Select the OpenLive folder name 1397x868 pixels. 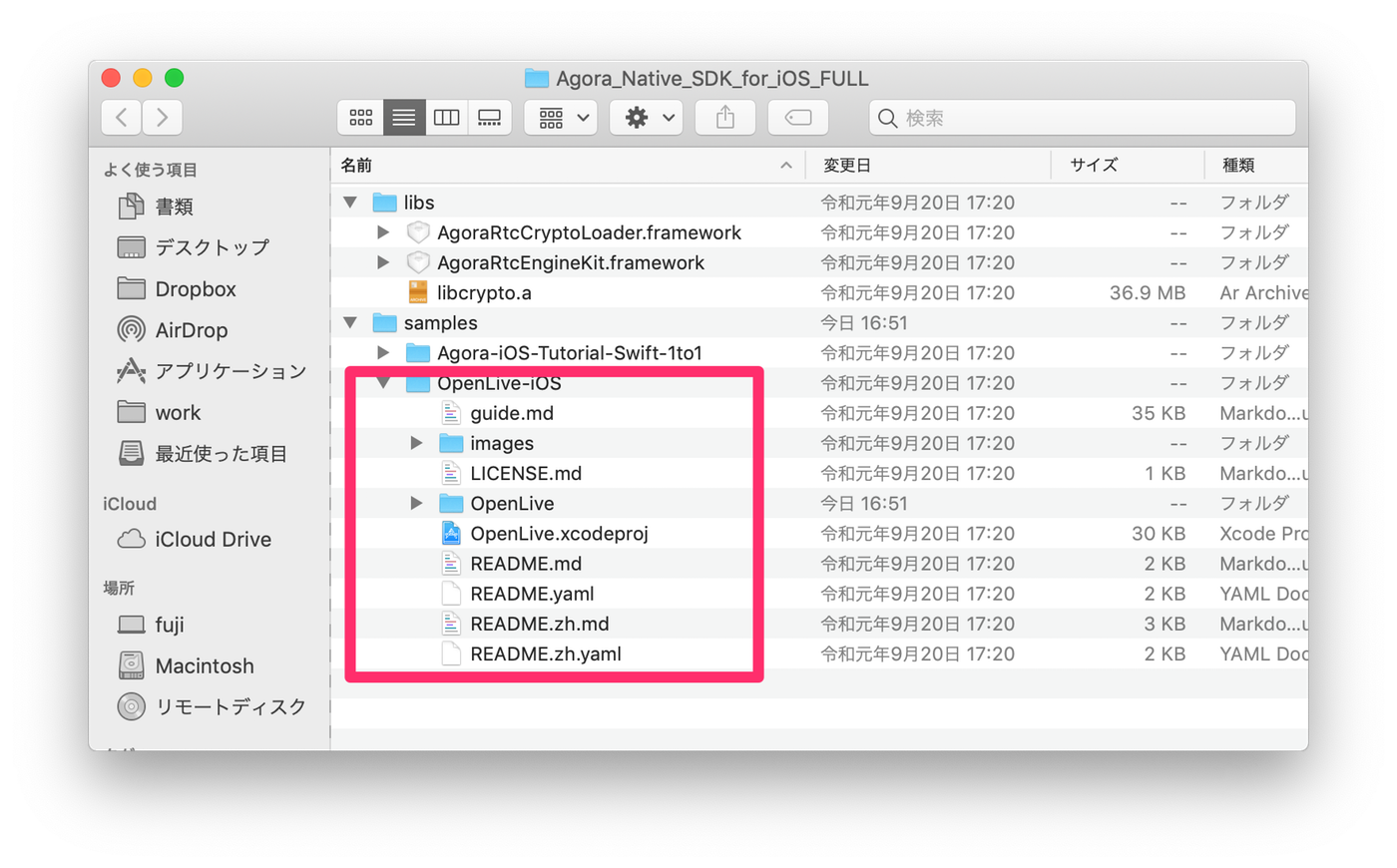tap(512, 504)
